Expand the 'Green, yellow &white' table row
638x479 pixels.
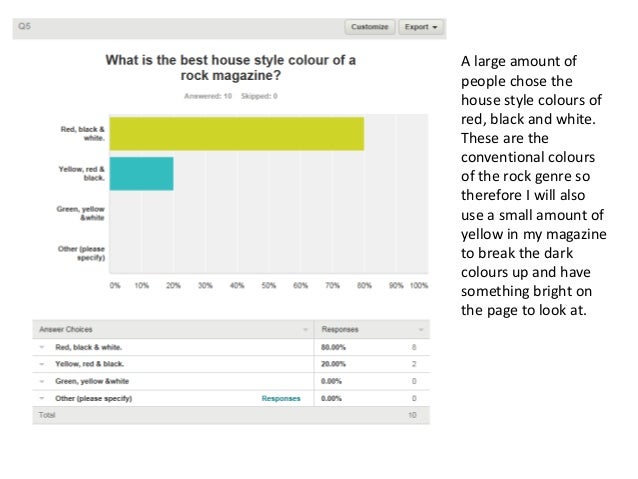click(43, 381)
